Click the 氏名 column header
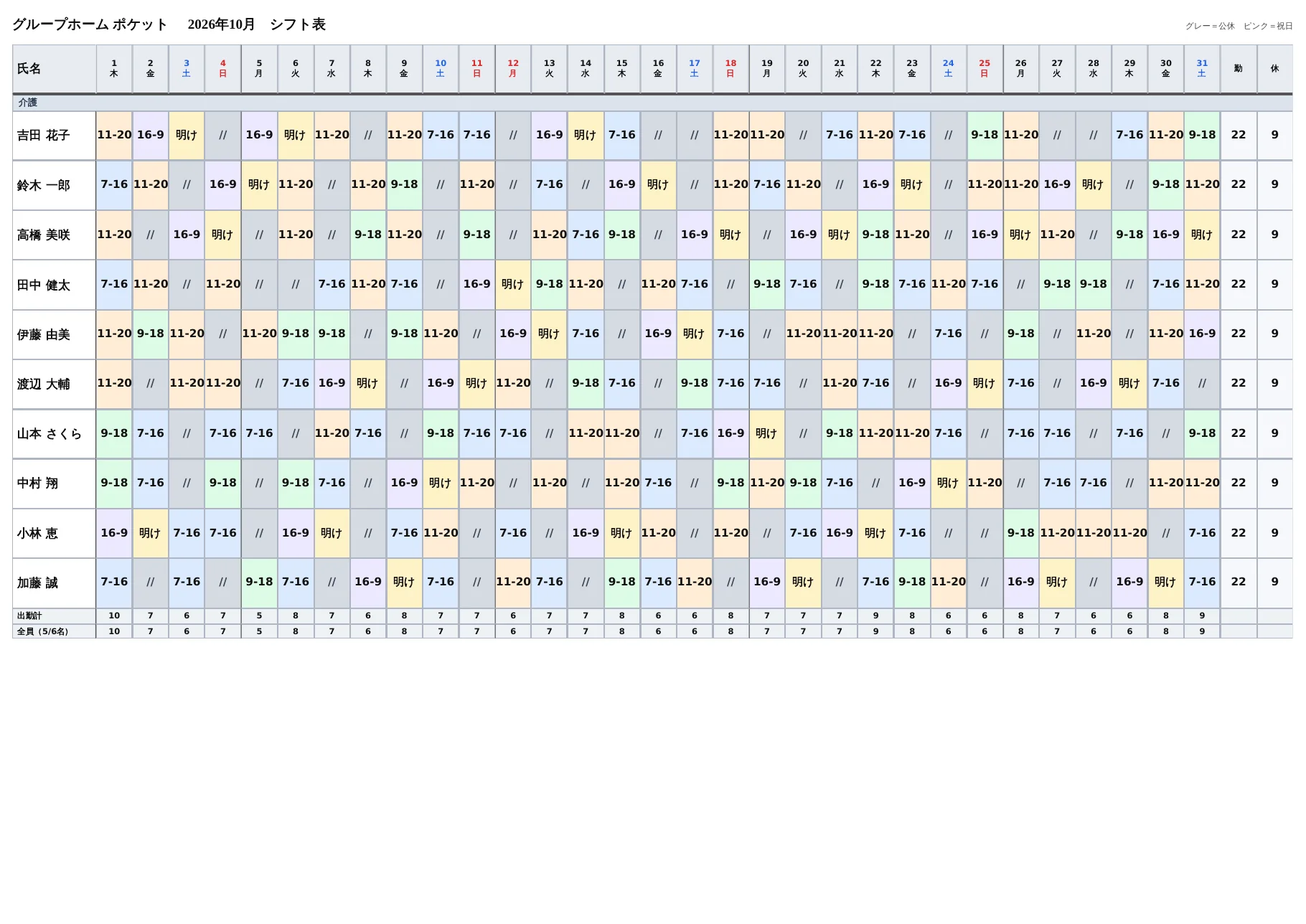The height and width of the screenshot is (924, 1306). pyautogui.click(x=55, y=69)
